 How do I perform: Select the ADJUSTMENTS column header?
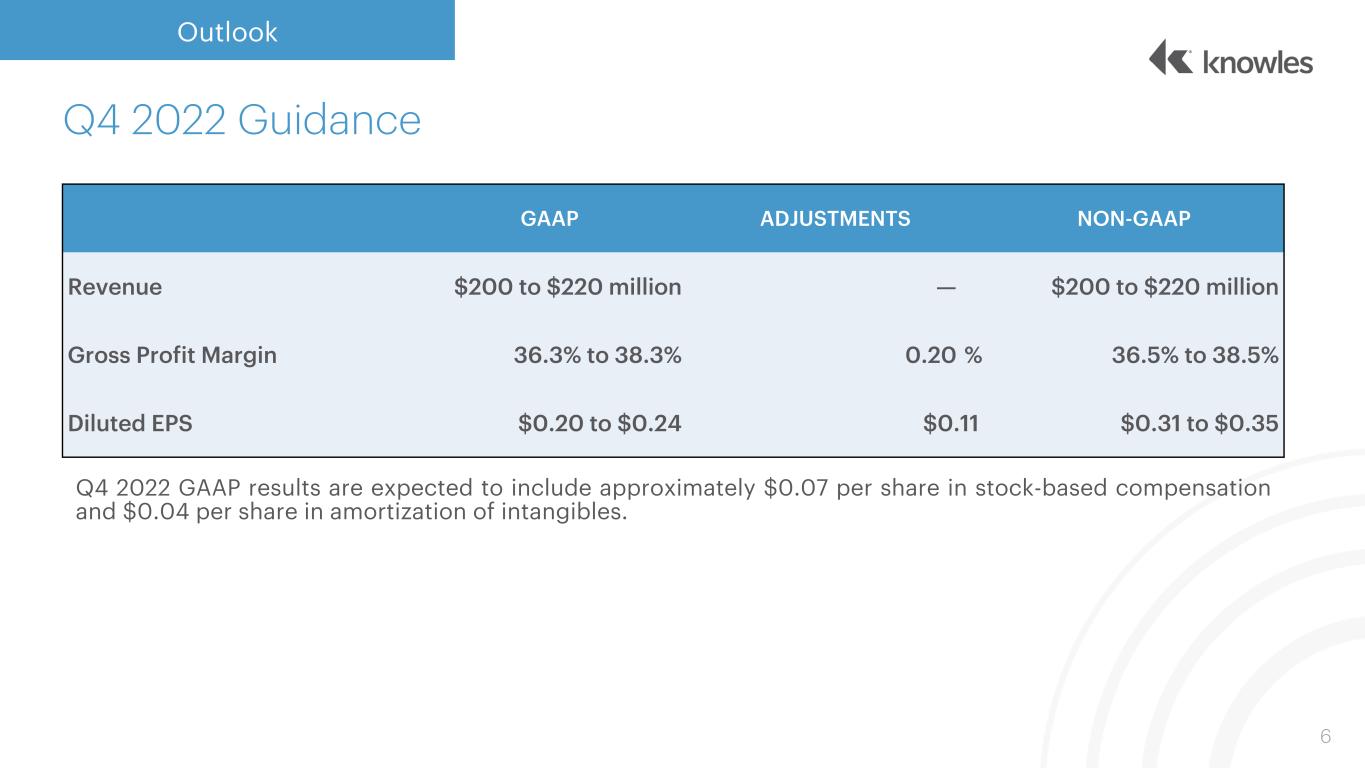pos(836,218)
